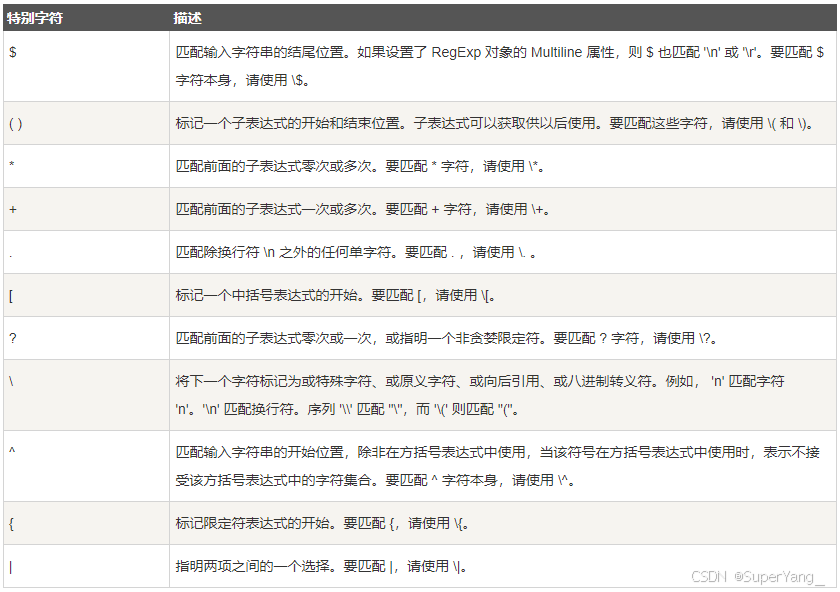Select the [ special character cell

(x=86, y=295)
